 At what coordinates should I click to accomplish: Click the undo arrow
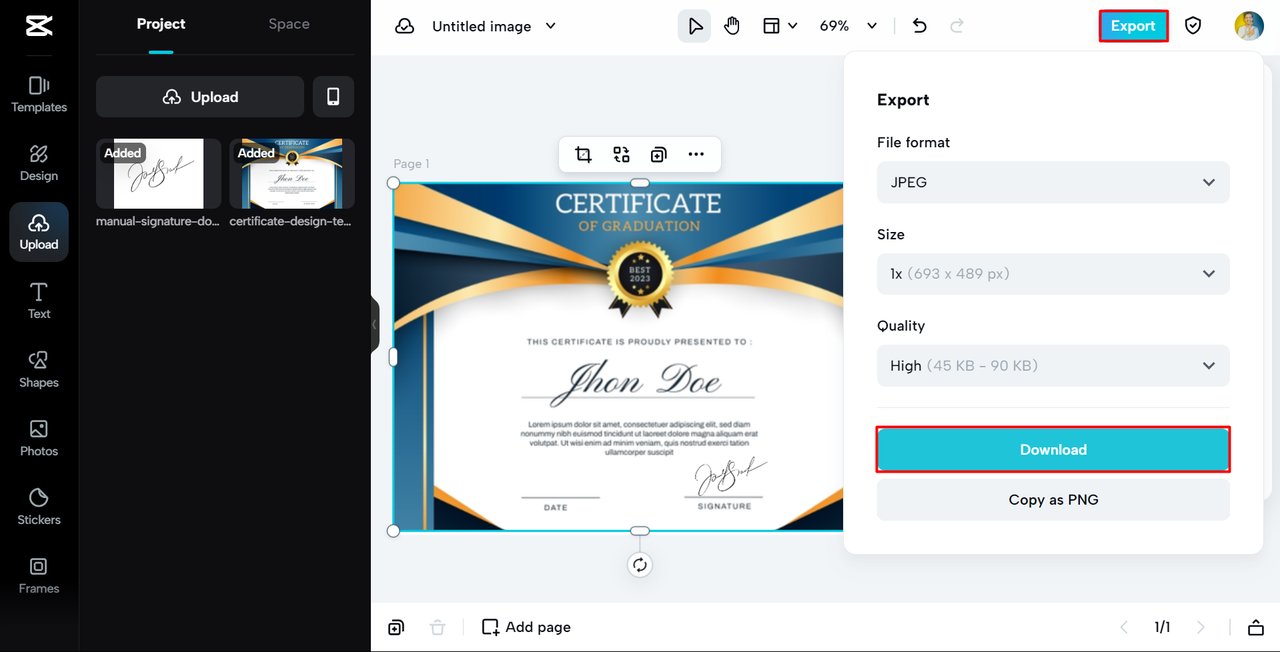920,26
